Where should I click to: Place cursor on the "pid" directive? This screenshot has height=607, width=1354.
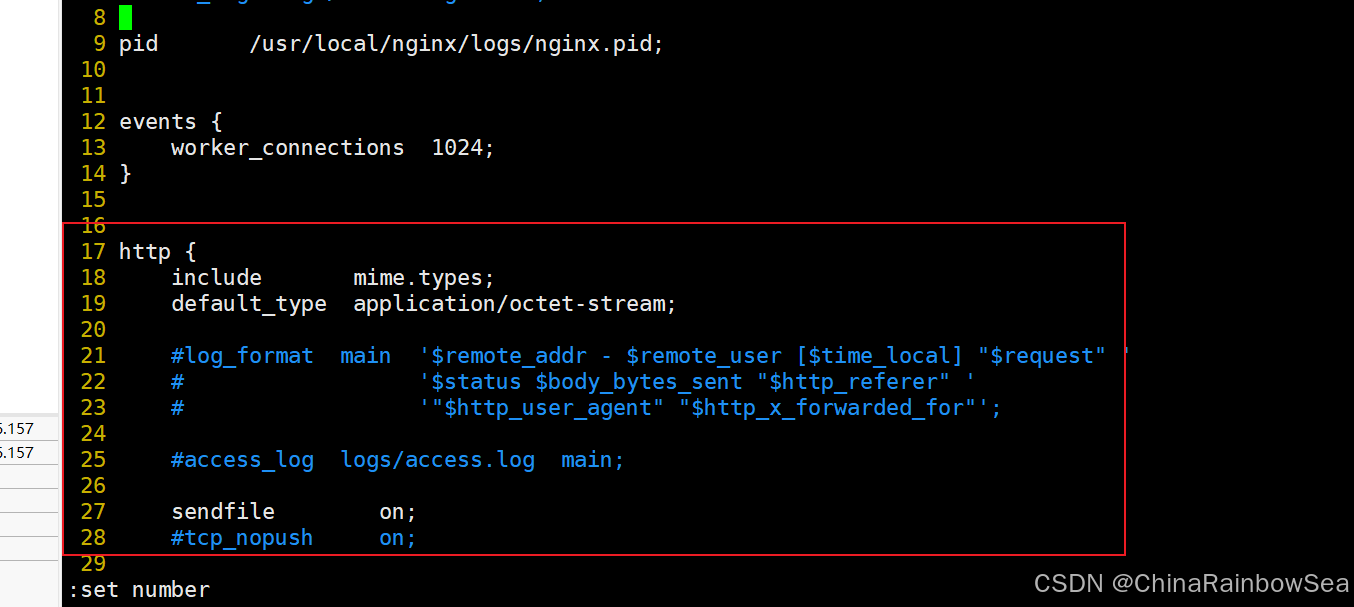click(138, 44)
